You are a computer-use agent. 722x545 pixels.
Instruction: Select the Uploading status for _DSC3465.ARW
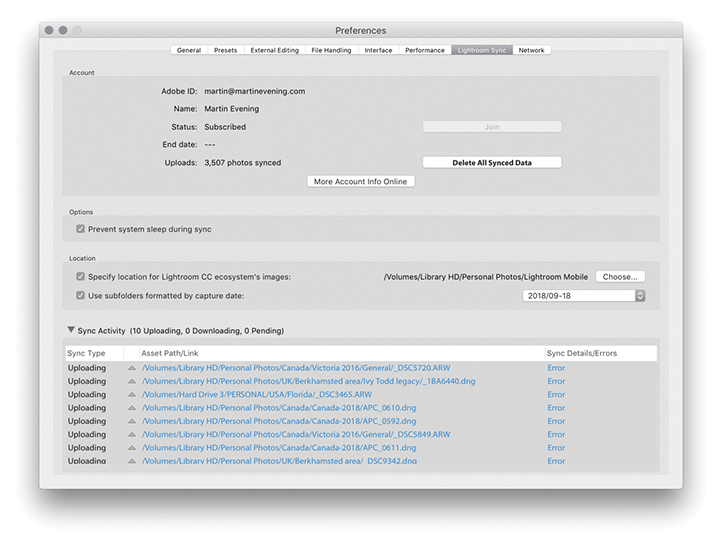click(87, 394)
